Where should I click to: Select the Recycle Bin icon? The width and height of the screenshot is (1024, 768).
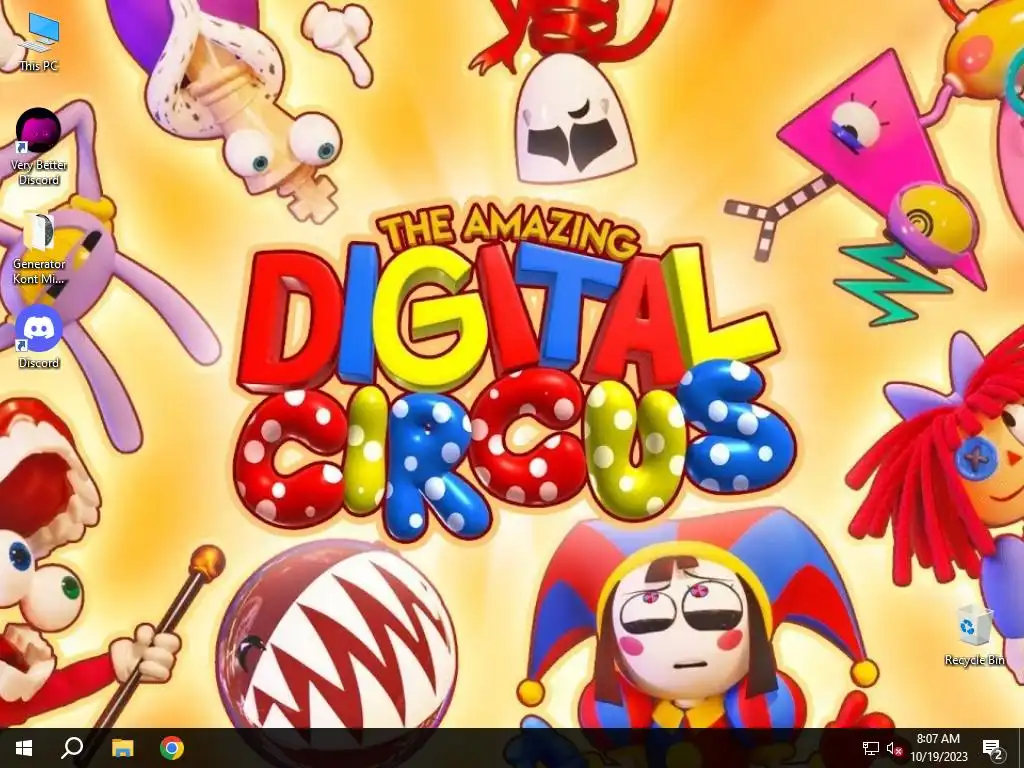point(974,635)
